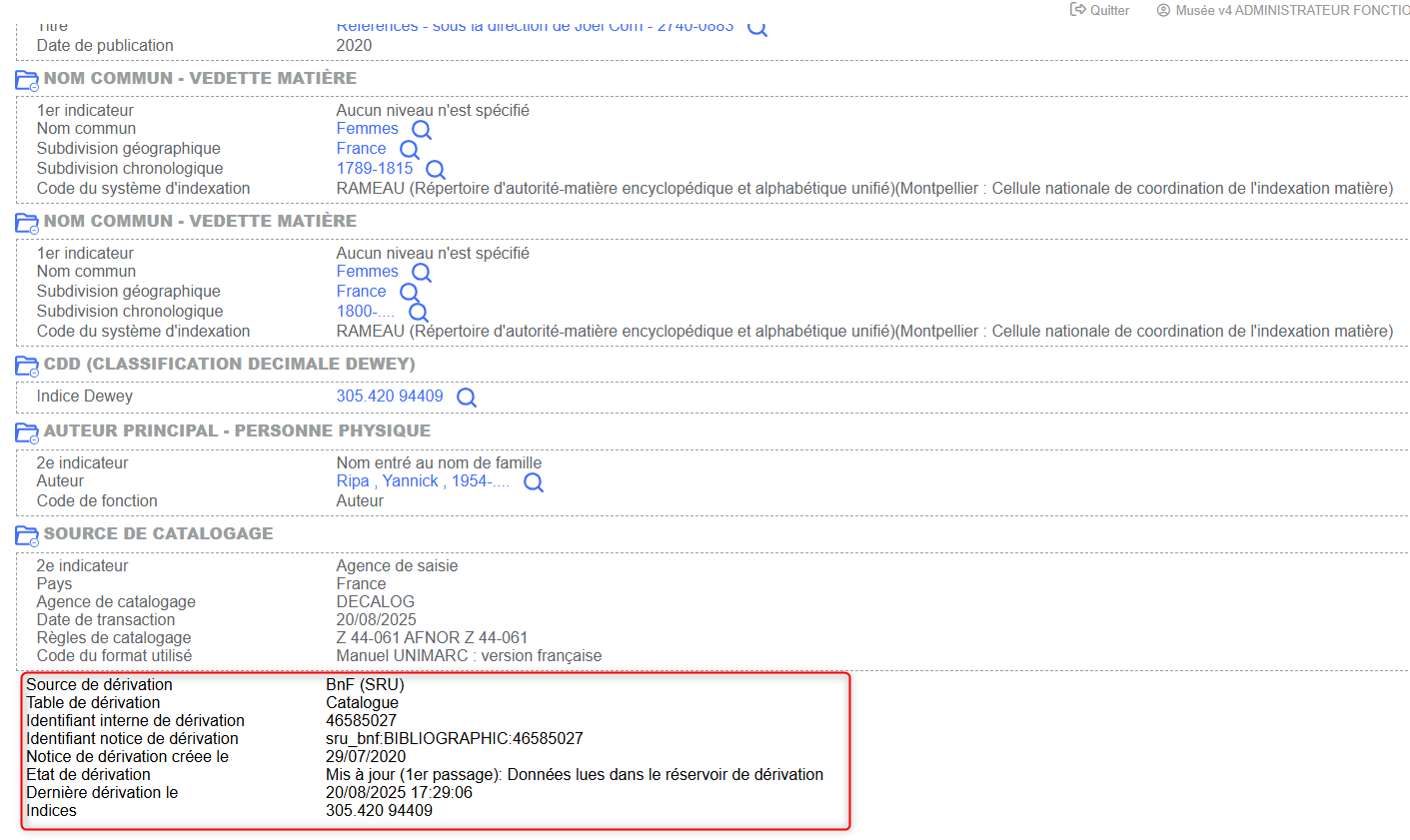Screen dimensions: 1410x840
Task: Collapse the Source de Catalogage folder section
Action: click(27, 534)
